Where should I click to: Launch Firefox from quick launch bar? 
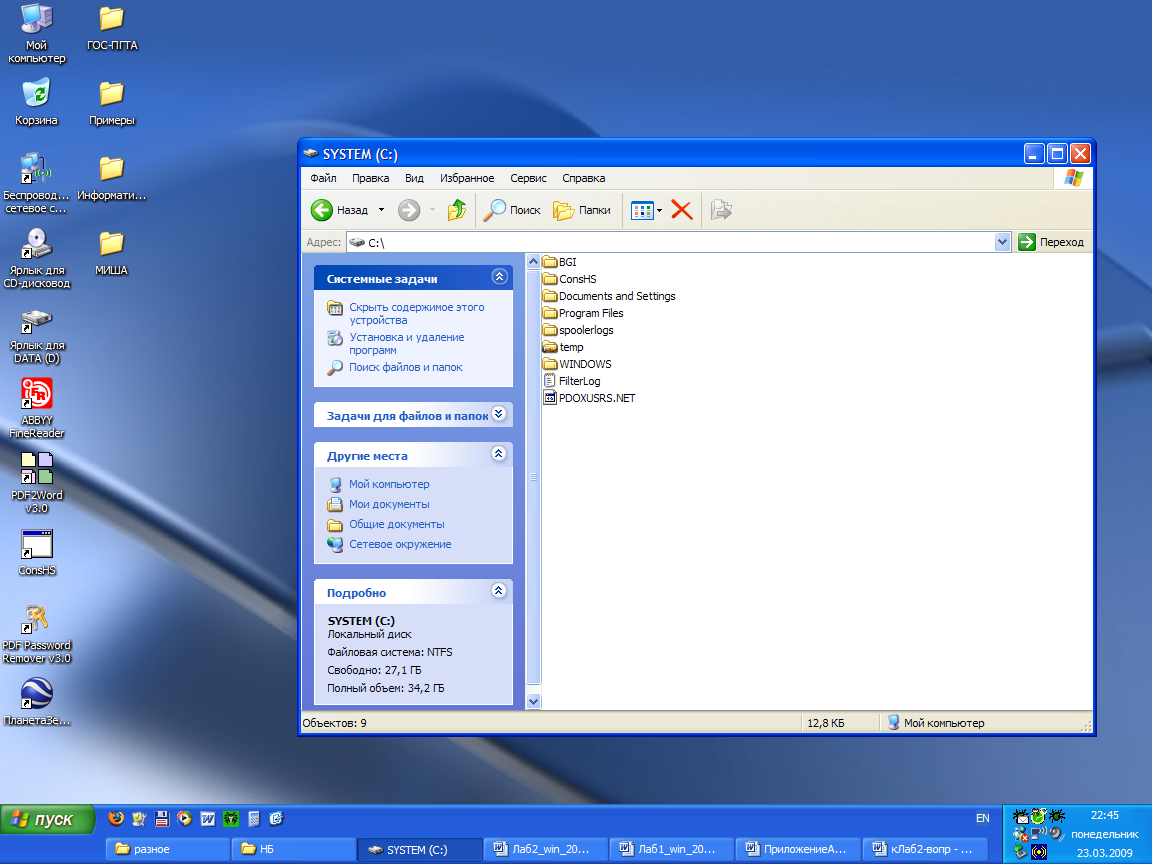tap(115, 818)
